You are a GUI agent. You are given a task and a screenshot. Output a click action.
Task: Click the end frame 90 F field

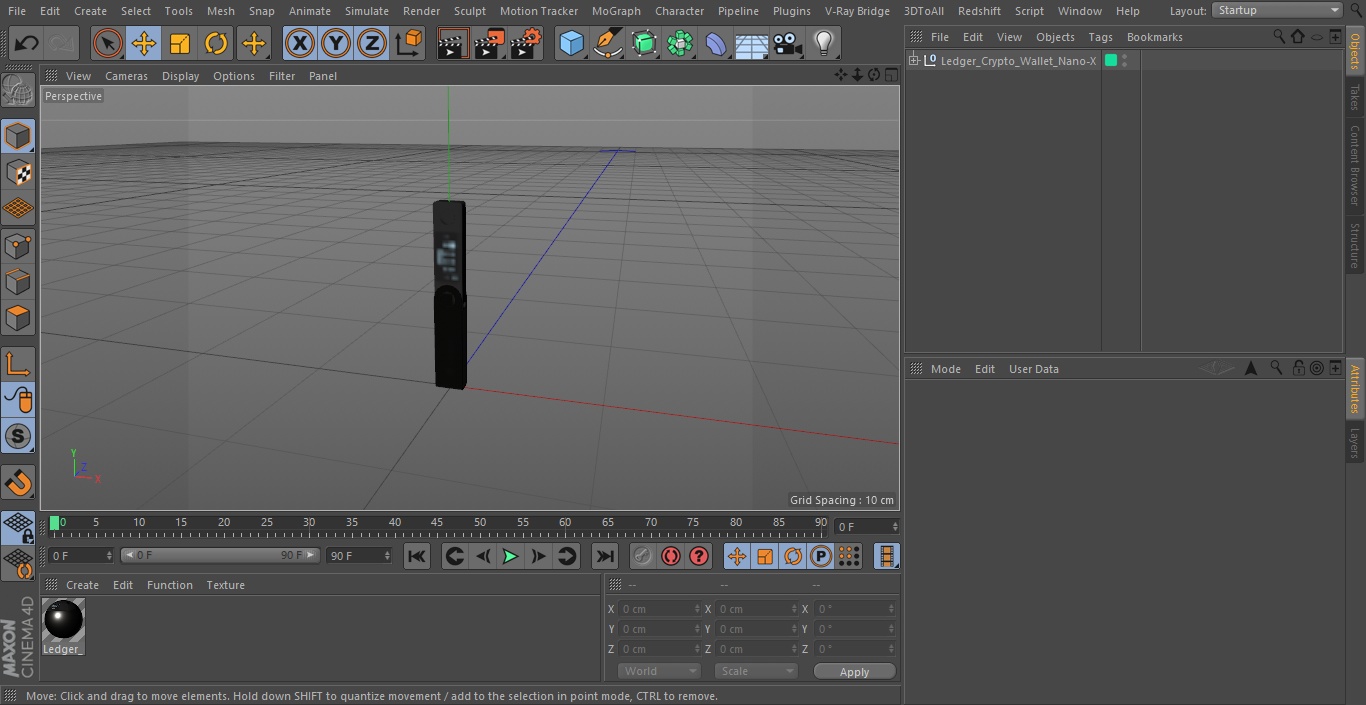[x=359, y=555]
